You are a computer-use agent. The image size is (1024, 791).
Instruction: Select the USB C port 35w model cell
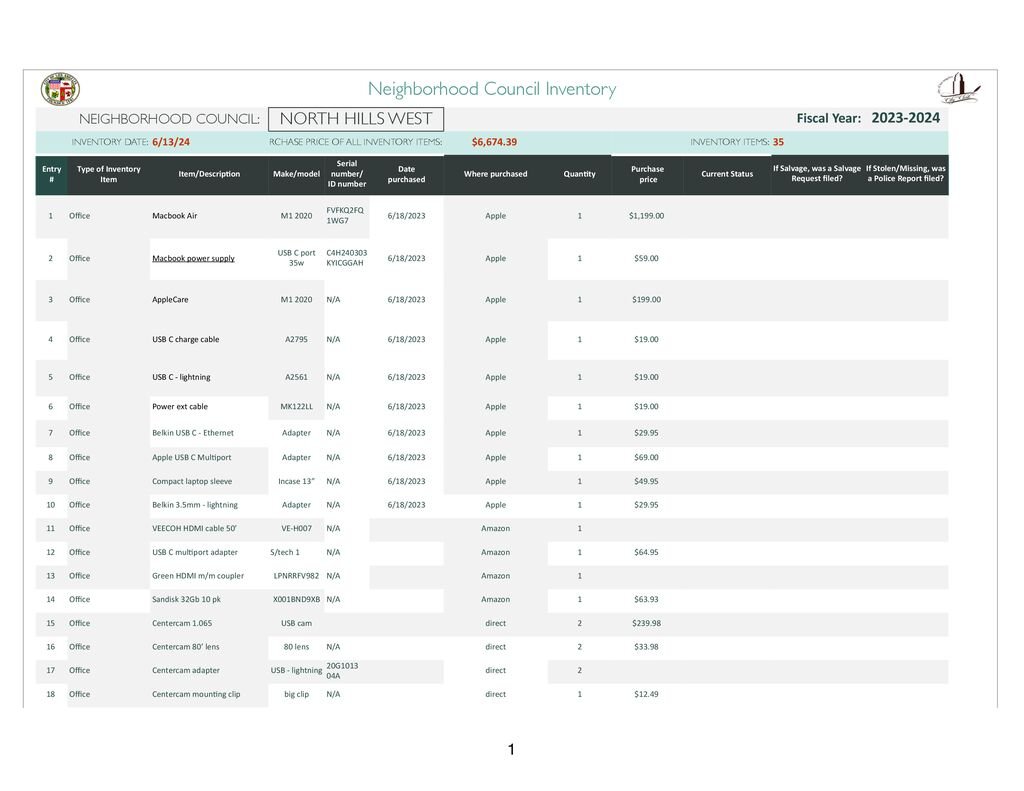click(x=296, y=258)
